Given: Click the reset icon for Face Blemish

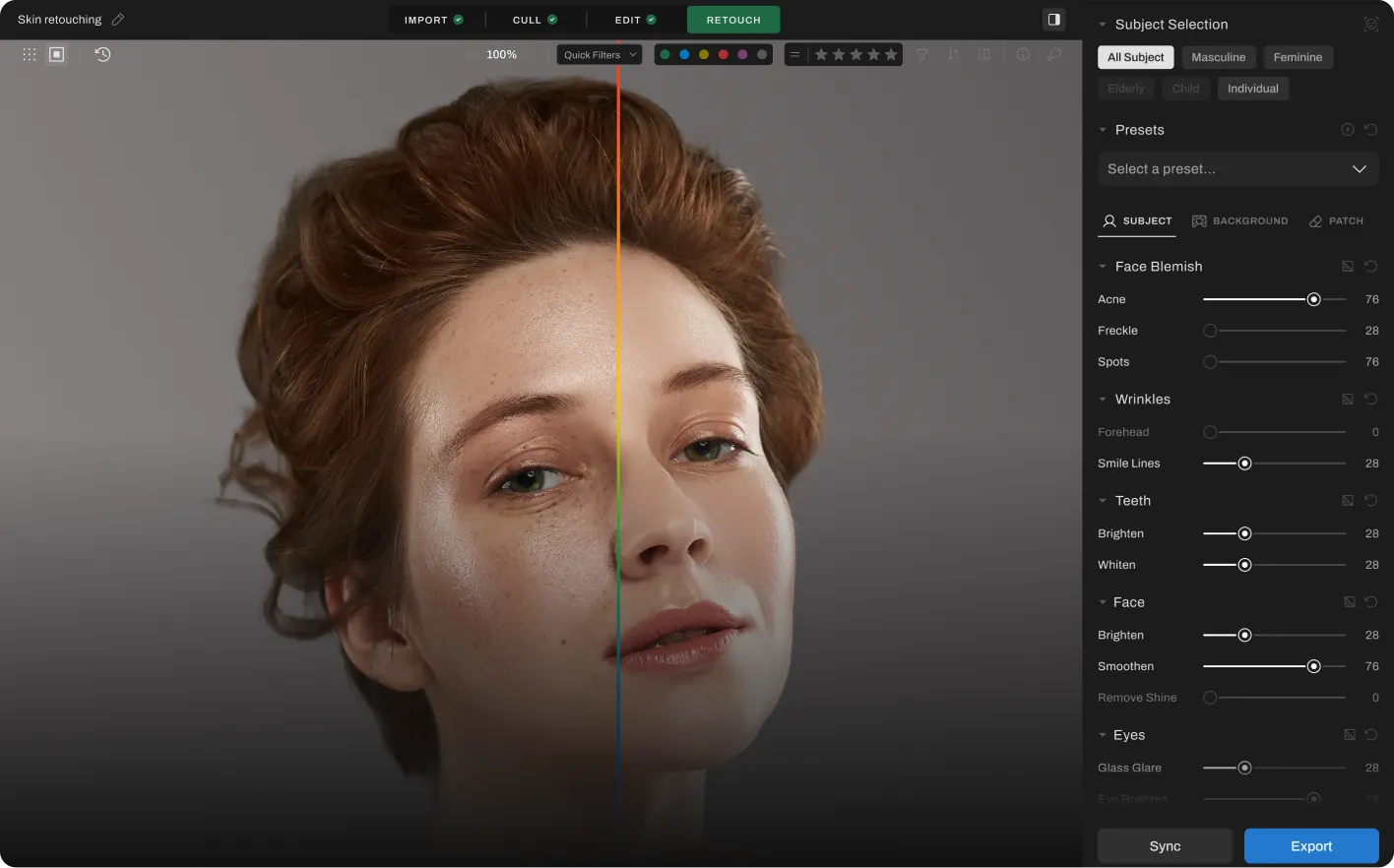Looking at the screenshot, I should (x=1370, y=266).
